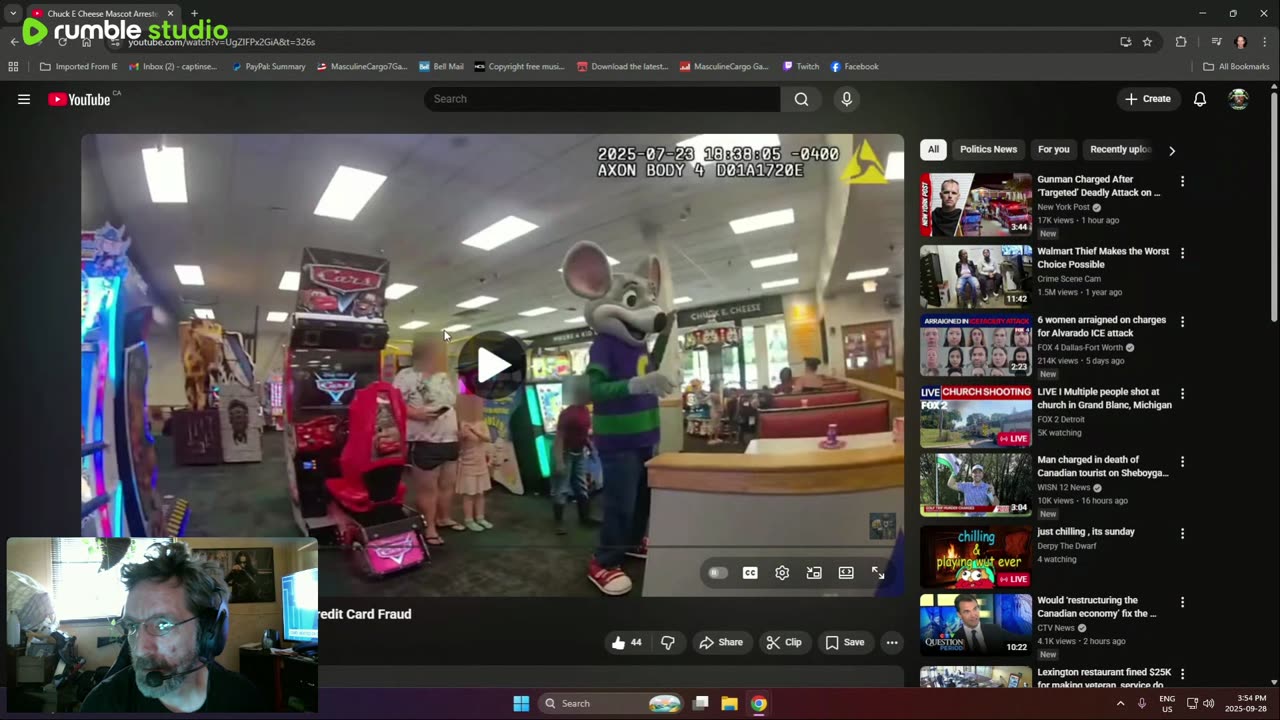
Task: Click the Share button
Action: coord(721,642)
